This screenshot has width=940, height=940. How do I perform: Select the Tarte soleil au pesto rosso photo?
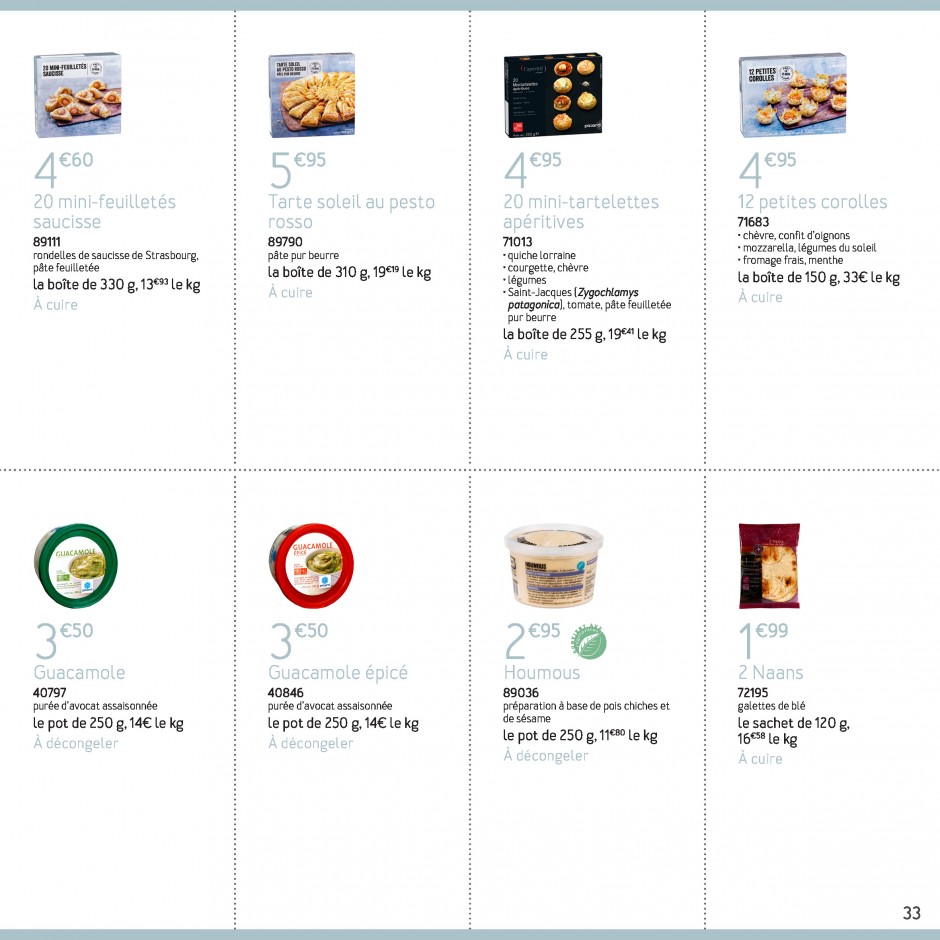tap(312, 95)
